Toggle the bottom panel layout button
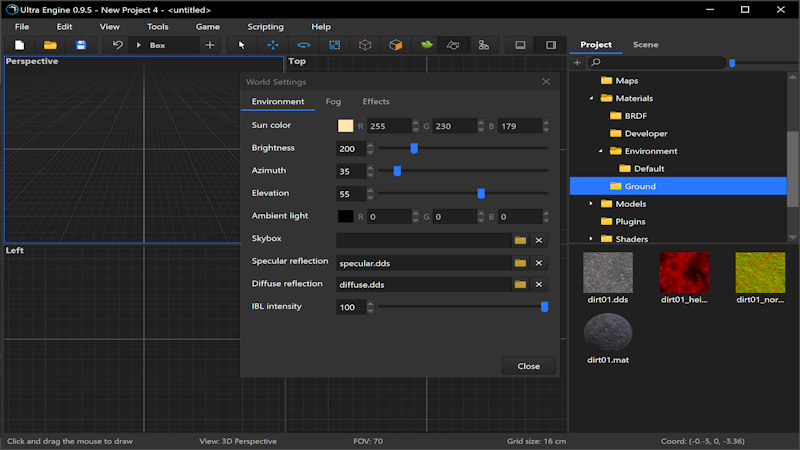This screenshot has height=450, width=800. pos(520,45)
